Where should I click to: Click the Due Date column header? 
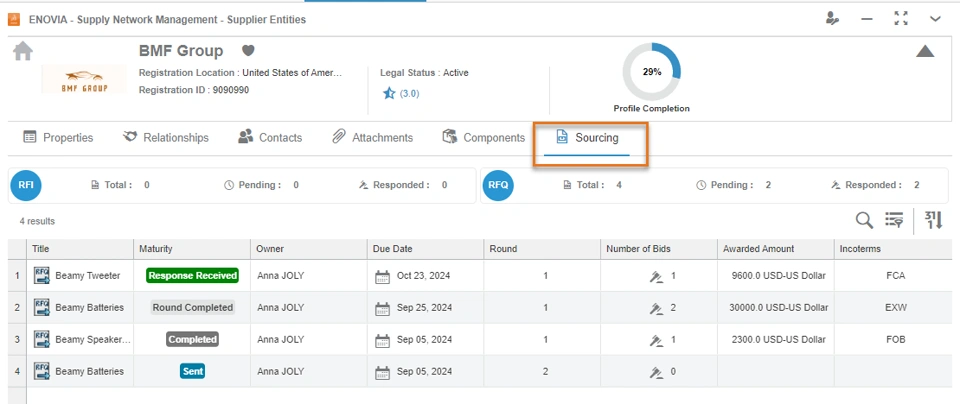[x=392, y=249]
